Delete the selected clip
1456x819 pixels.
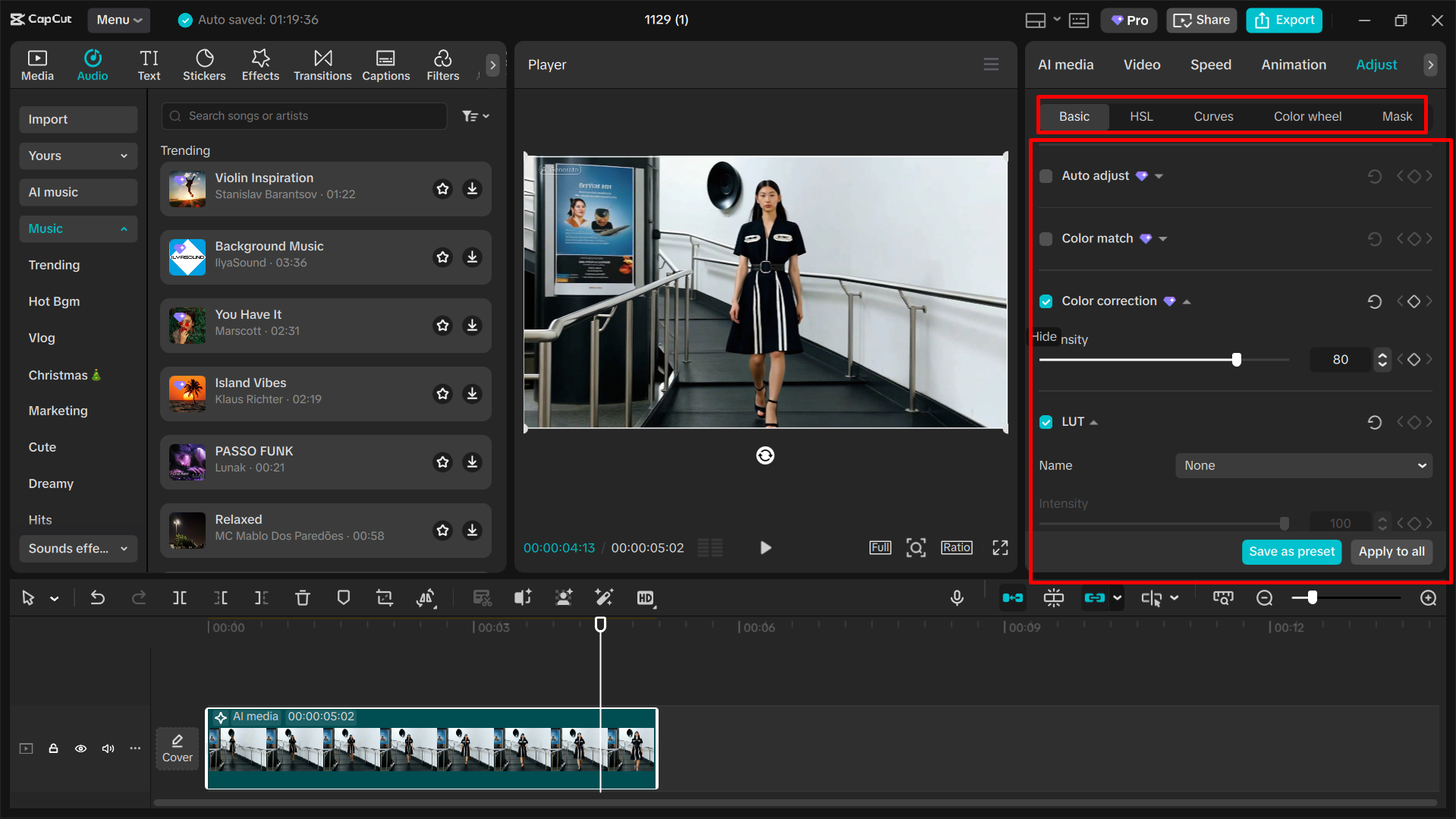coord(302,597)
